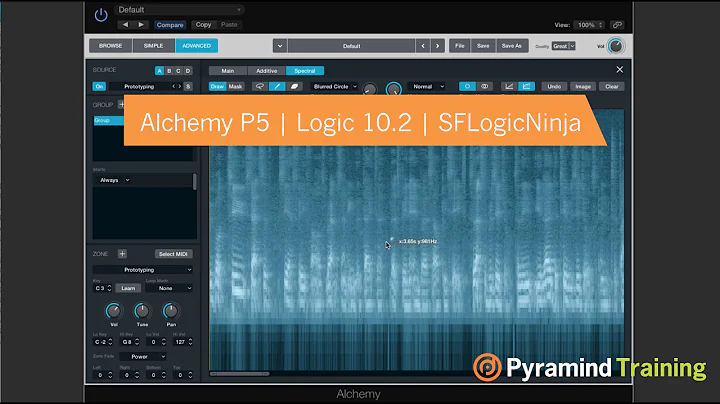Viewport: 720px width, 404px height.
Task: Click the Save As button
Action: [512, 46]
